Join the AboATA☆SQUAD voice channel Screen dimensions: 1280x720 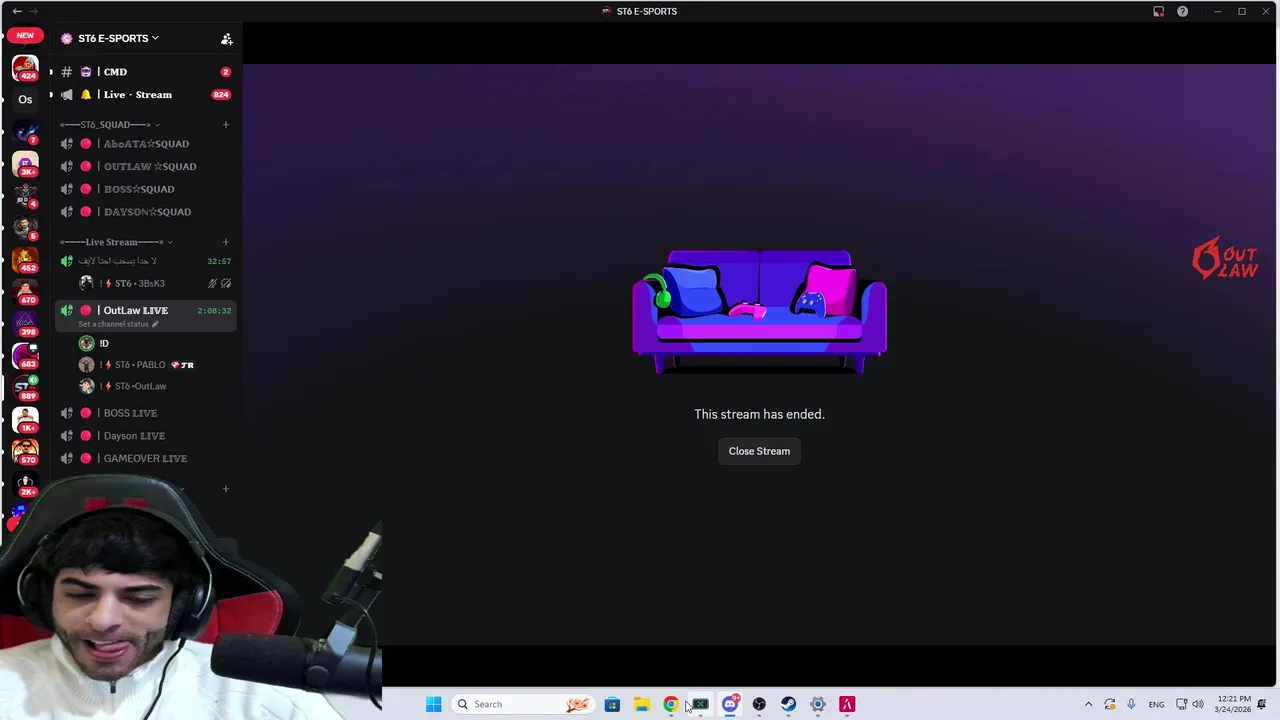pos(145,144)
